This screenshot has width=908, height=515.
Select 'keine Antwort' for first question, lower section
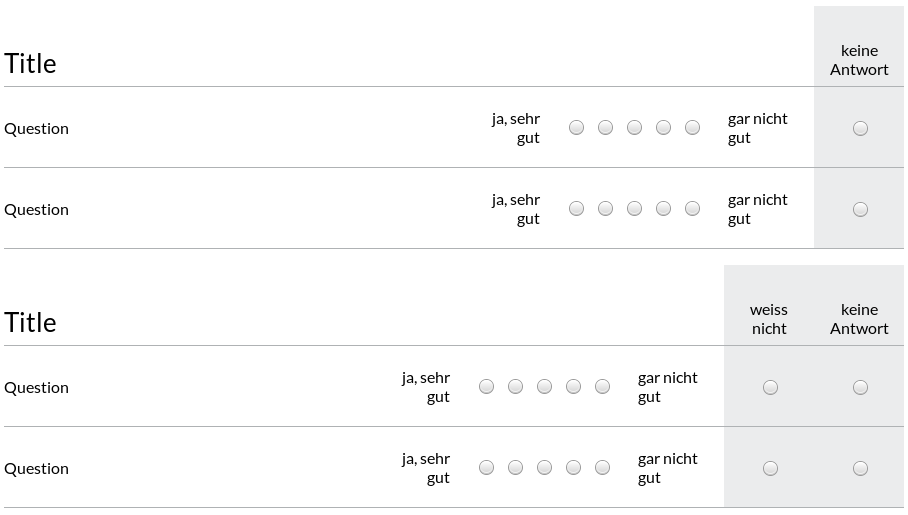(860, 387)
